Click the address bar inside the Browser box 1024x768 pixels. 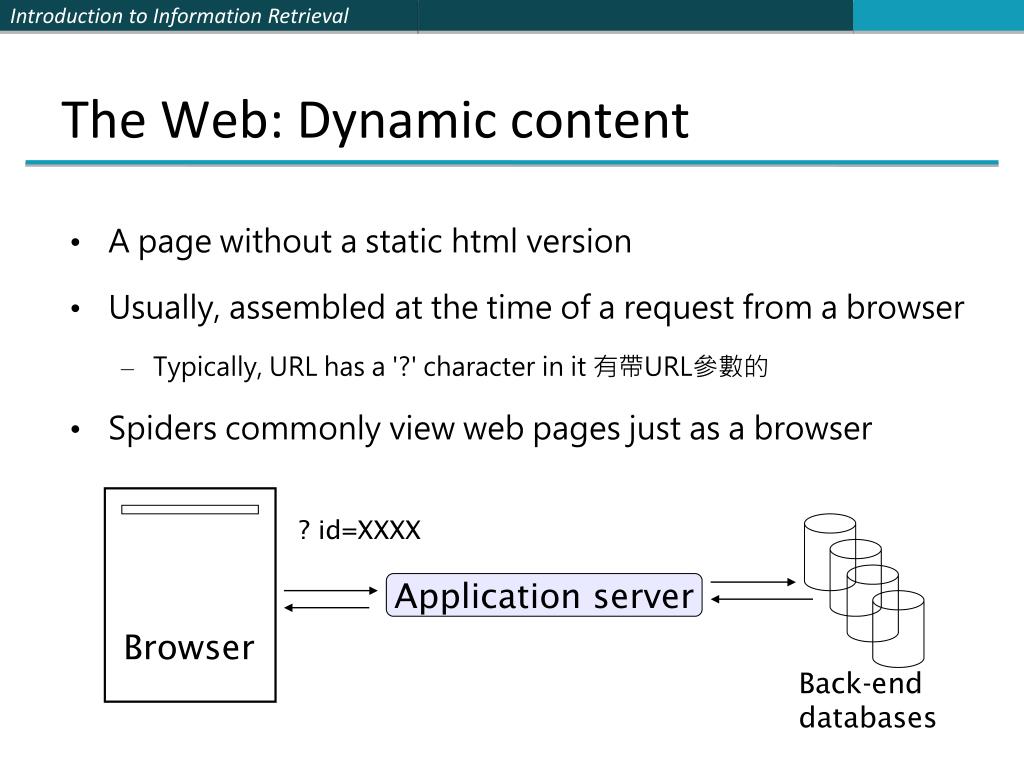click(x=190, y=509)
